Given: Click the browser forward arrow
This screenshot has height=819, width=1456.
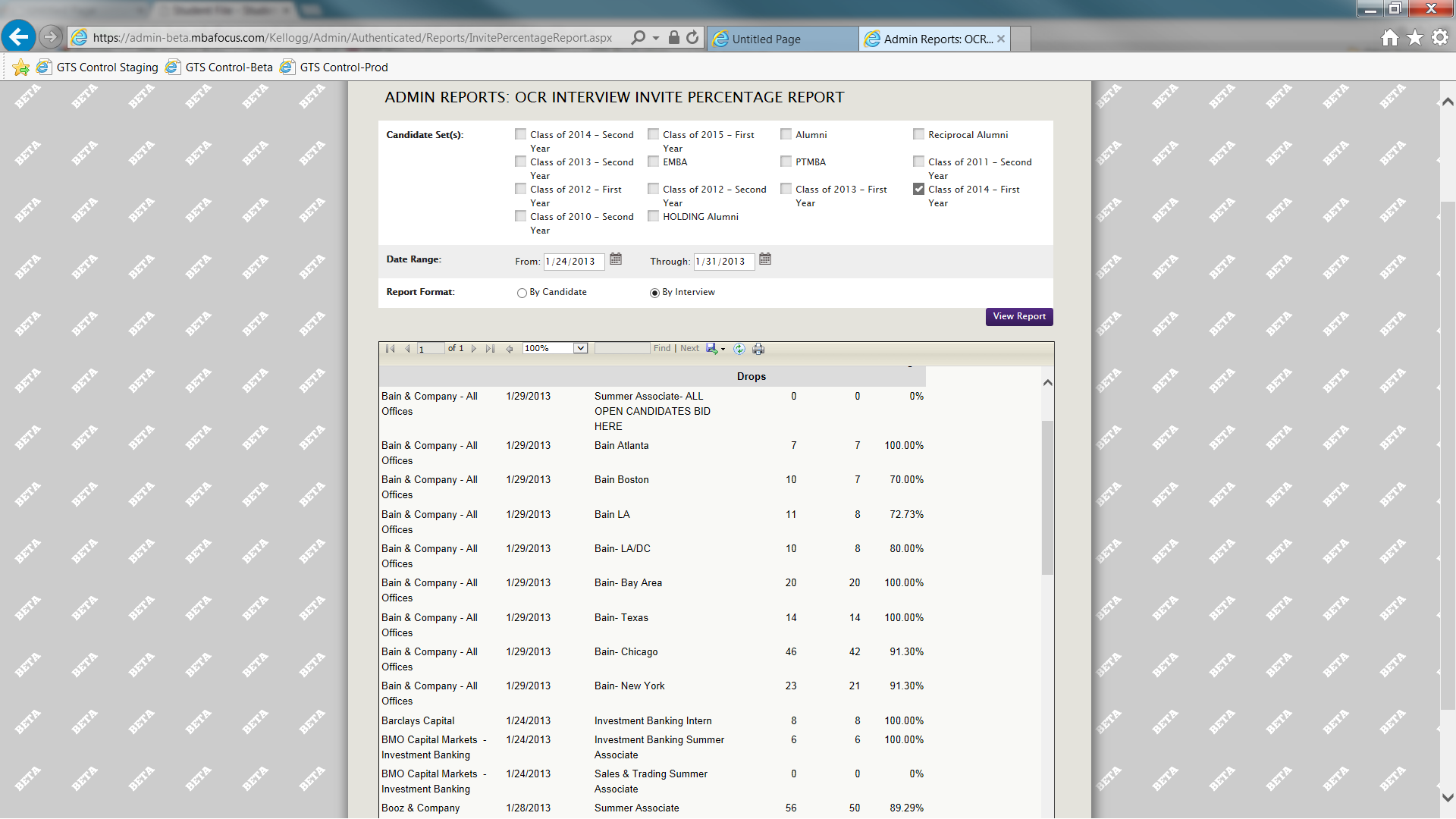Looking at the screenshot, I should [50, 36].
